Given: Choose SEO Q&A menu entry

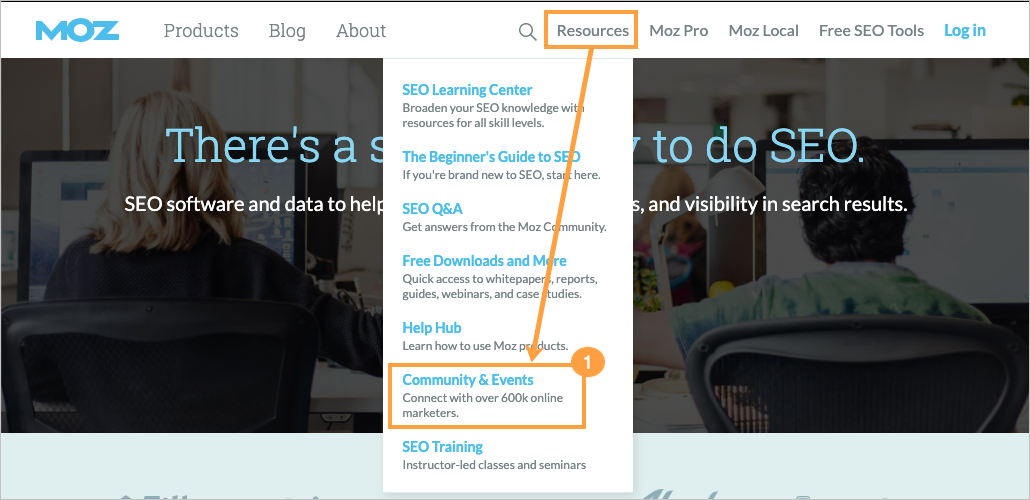Looking at the screenshot, I should point(432,208).
